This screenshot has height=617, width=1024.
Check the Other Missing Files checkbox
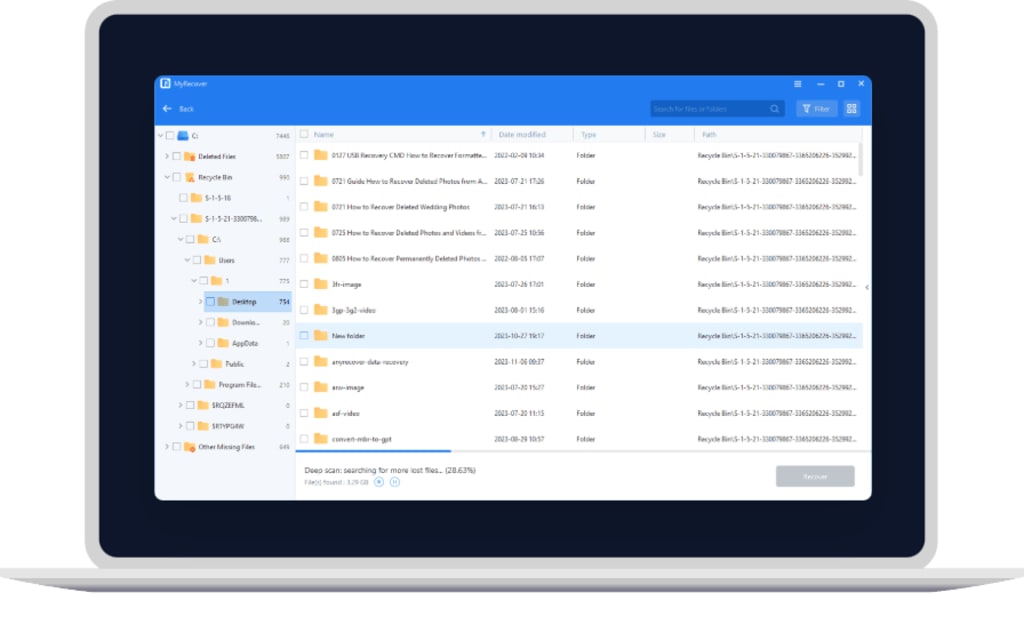176,447
